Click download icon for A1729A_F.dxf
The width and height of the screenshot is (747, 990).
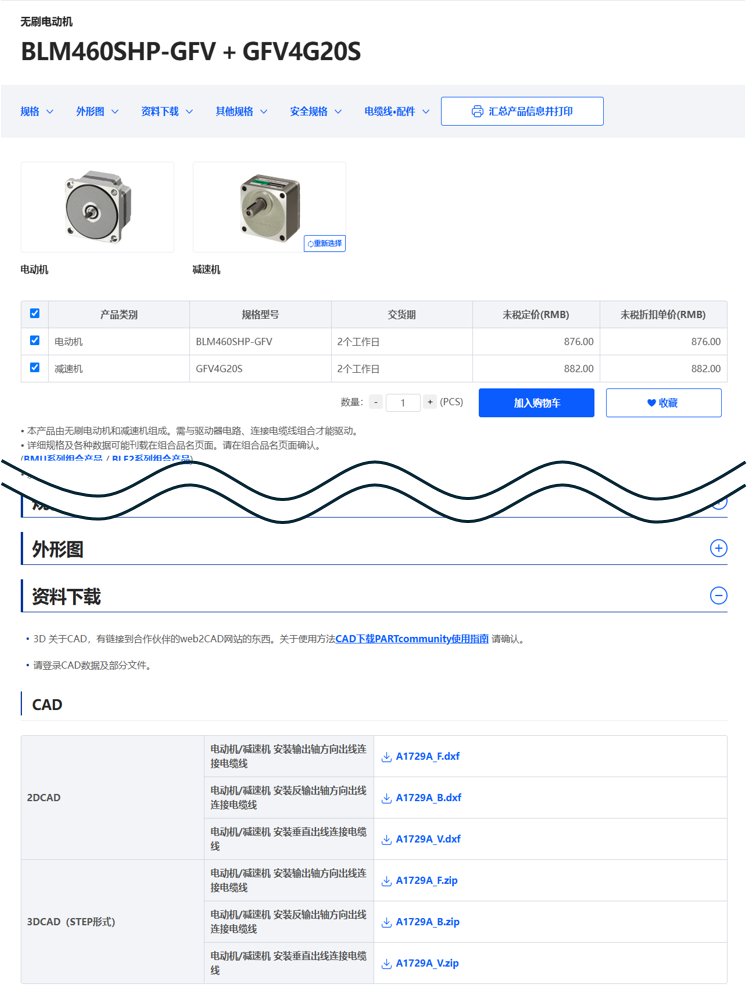pyautogui.click(x=386, y=757)
